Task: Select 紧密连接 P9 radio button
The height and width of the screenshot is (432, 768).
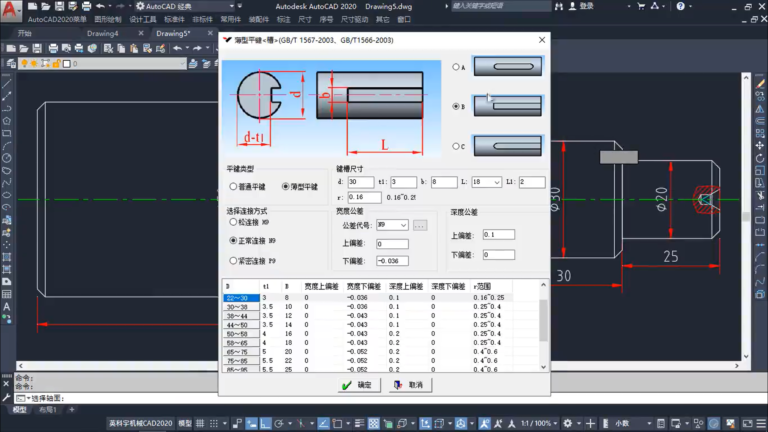Action: click(233, 261)
